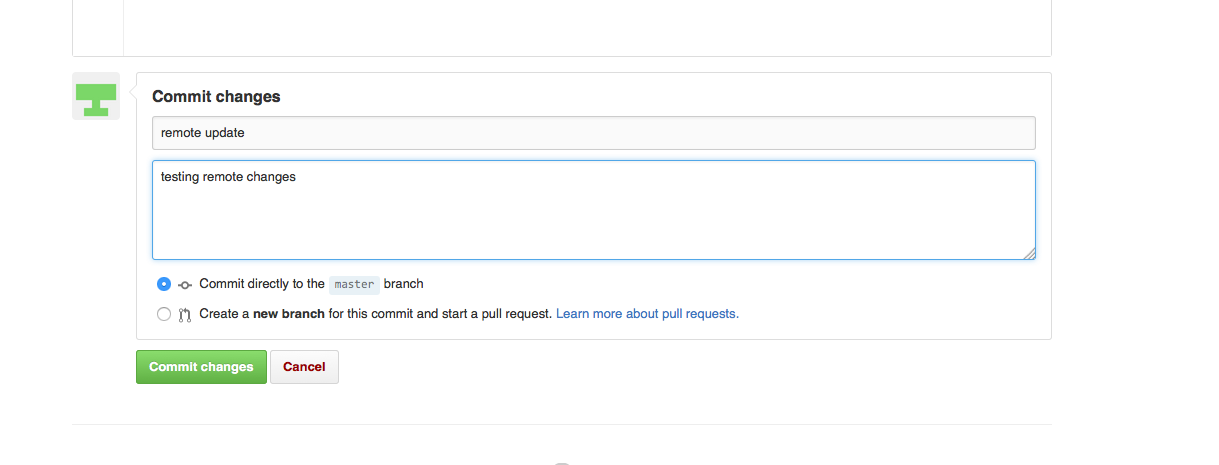Click the pull request icon beside new branch option

pos(185,314)
